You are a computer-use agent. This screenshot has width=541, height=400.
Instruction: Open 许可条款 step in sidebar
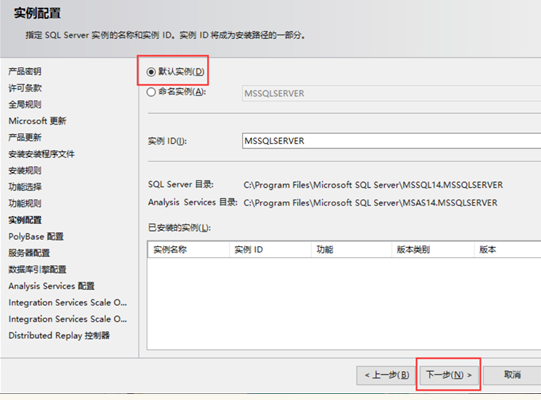pyautogui.click(x=25, y=88)
